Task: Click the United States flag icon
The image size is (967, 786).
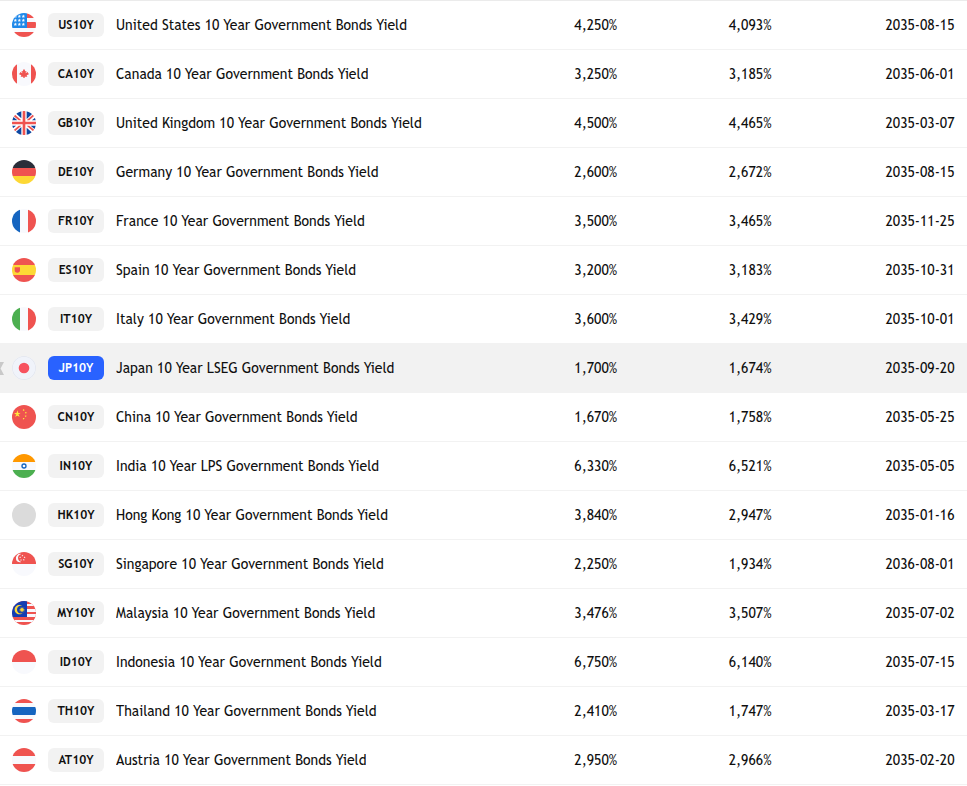Action: click(24, 25)
